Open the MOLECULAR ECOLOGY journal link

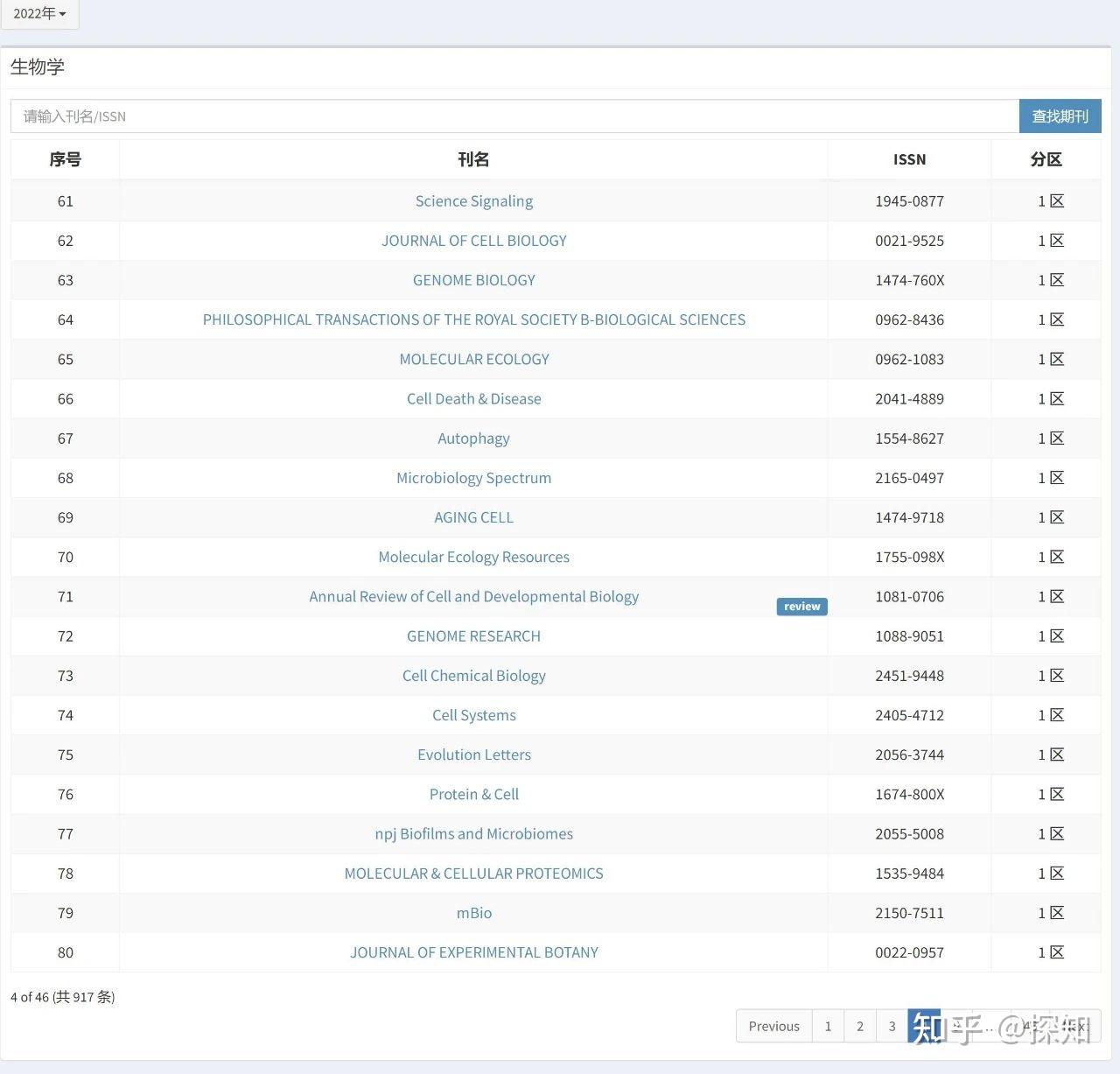(x=474, y=359)
